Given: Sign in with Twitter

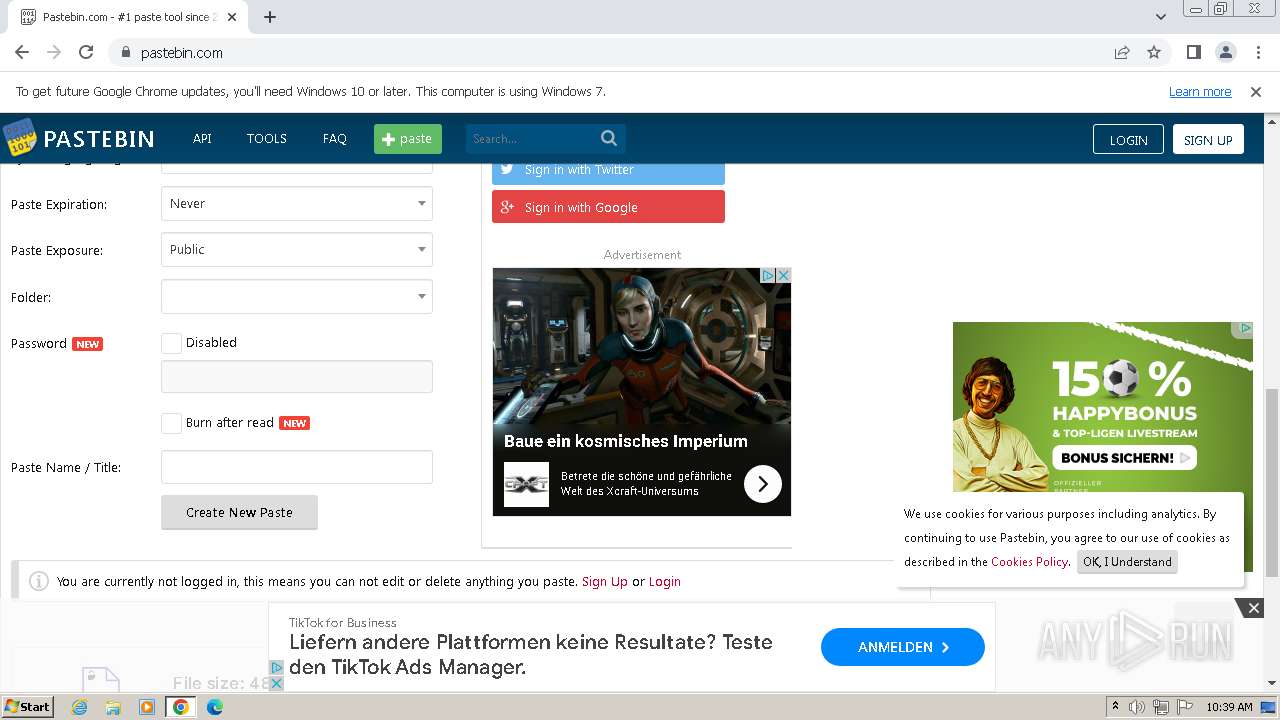Looking at the screenshot, I should click(608, 170).
